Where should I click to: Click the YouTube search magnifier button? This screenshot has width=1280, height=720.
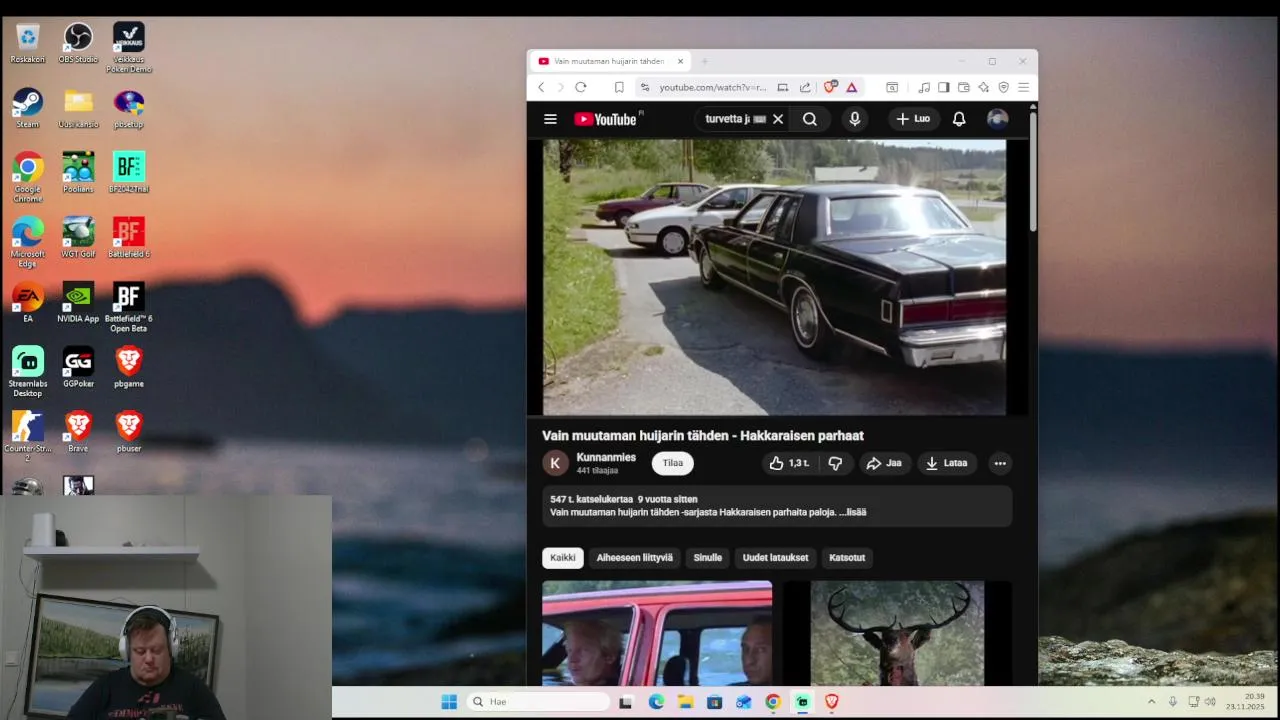[x=810, y=119]
